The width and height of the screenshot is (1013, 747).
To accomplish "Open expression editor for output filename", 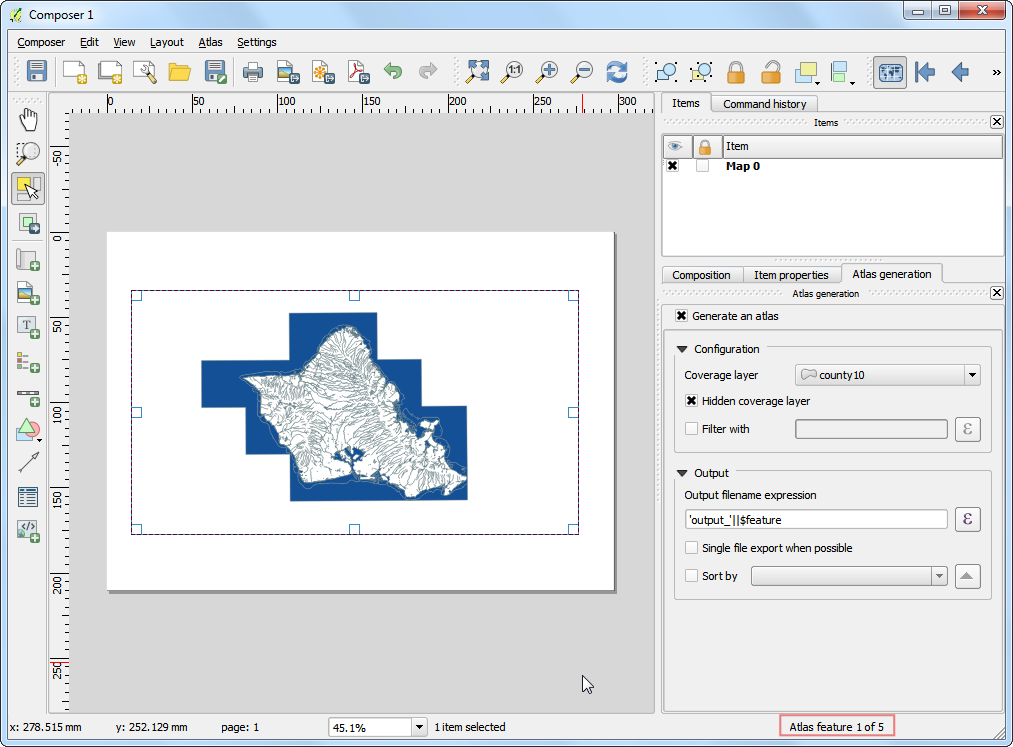I will pyautogui.click(x=967, y=519).
